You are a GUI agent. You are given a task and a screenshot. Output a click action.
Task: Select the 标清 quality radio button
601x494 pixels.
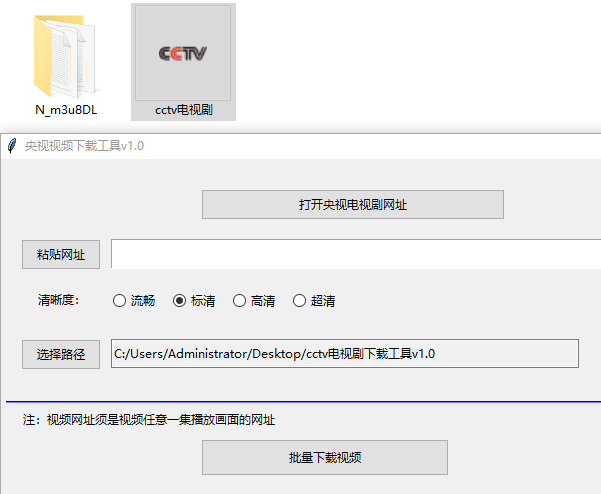[179, 300]
